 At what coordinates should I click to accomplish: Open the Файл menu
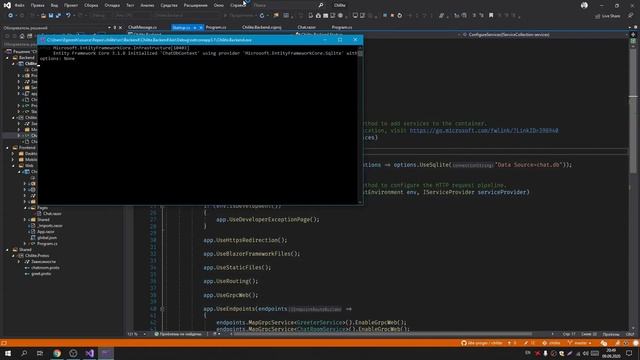point(19,5)
